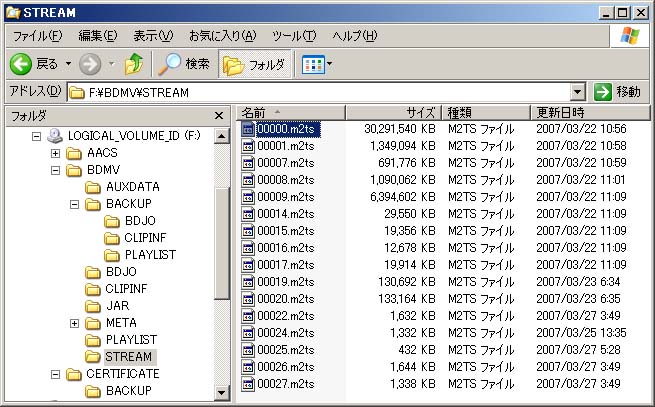This screenshot has width=655, height=407.
Task: Sort by 種類 column header
Action: tap(486, 113)
